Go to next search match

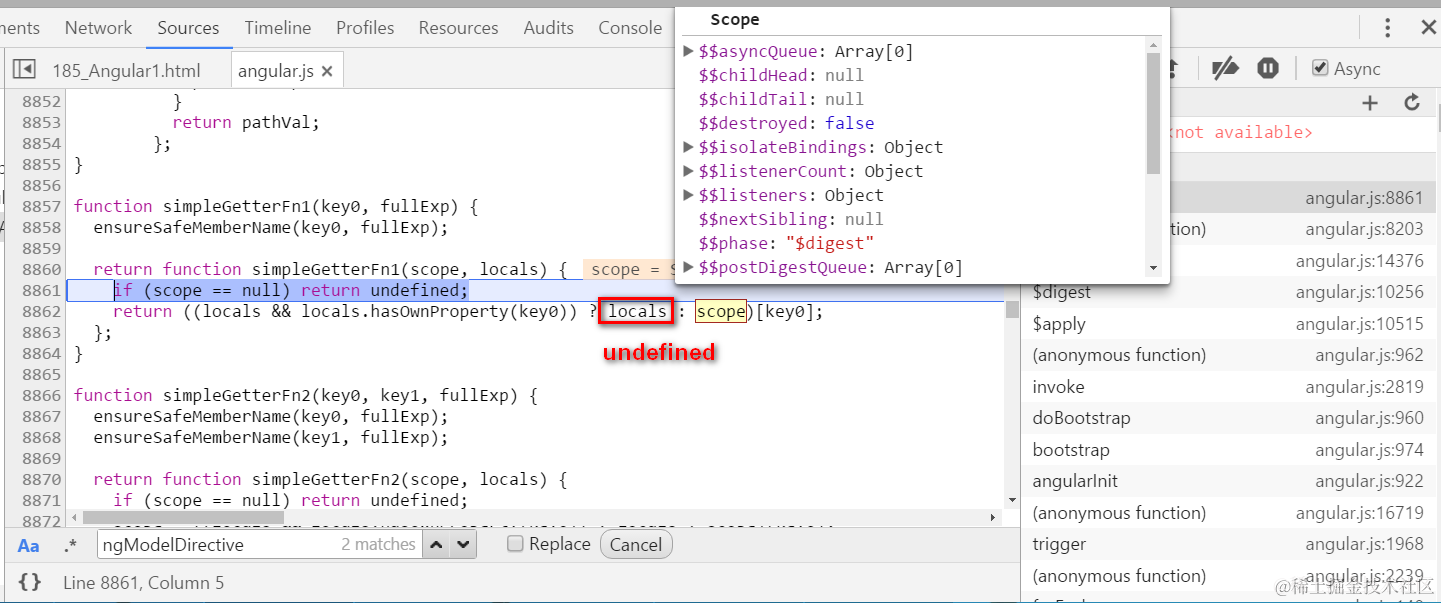[462, 545]
